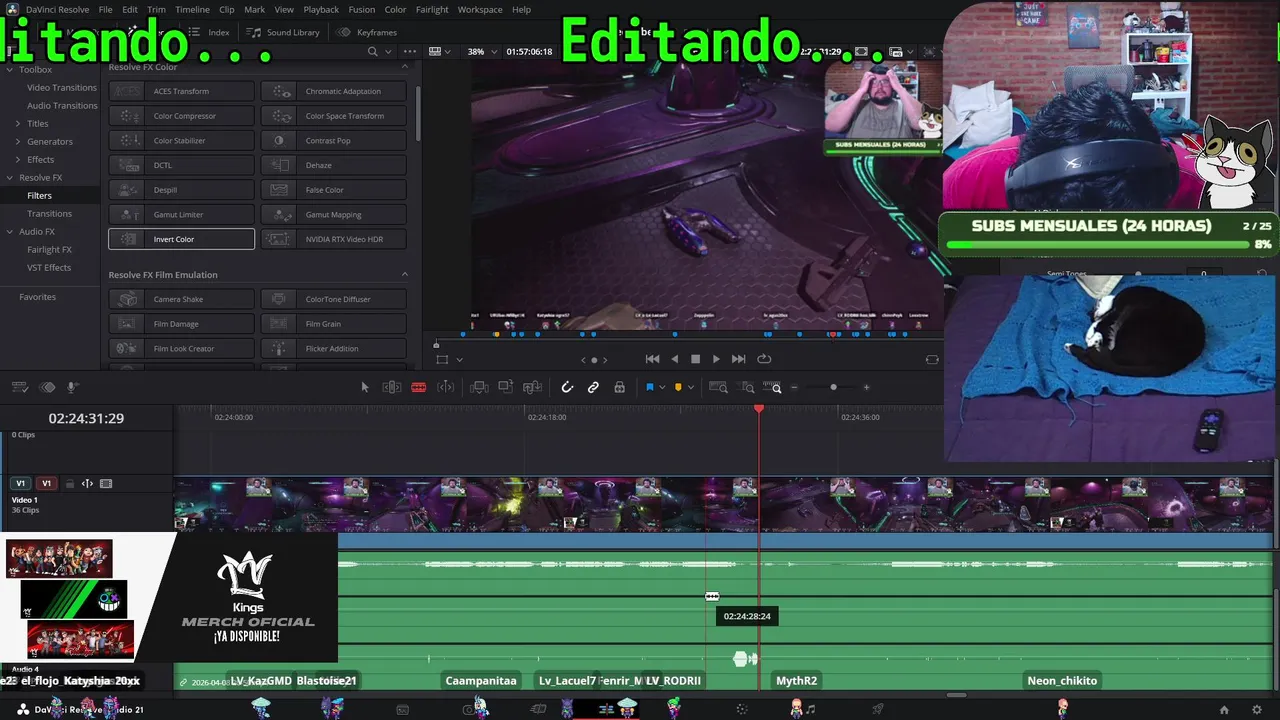
Task: Choose the red Blade Edit tool
Action: (x=419, y=387)
